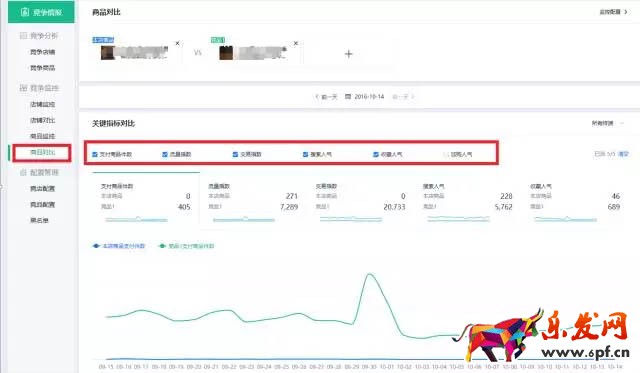Click the 关键指标对比 section title
This screenshot has width=640, height=373.
coord(113,123)
